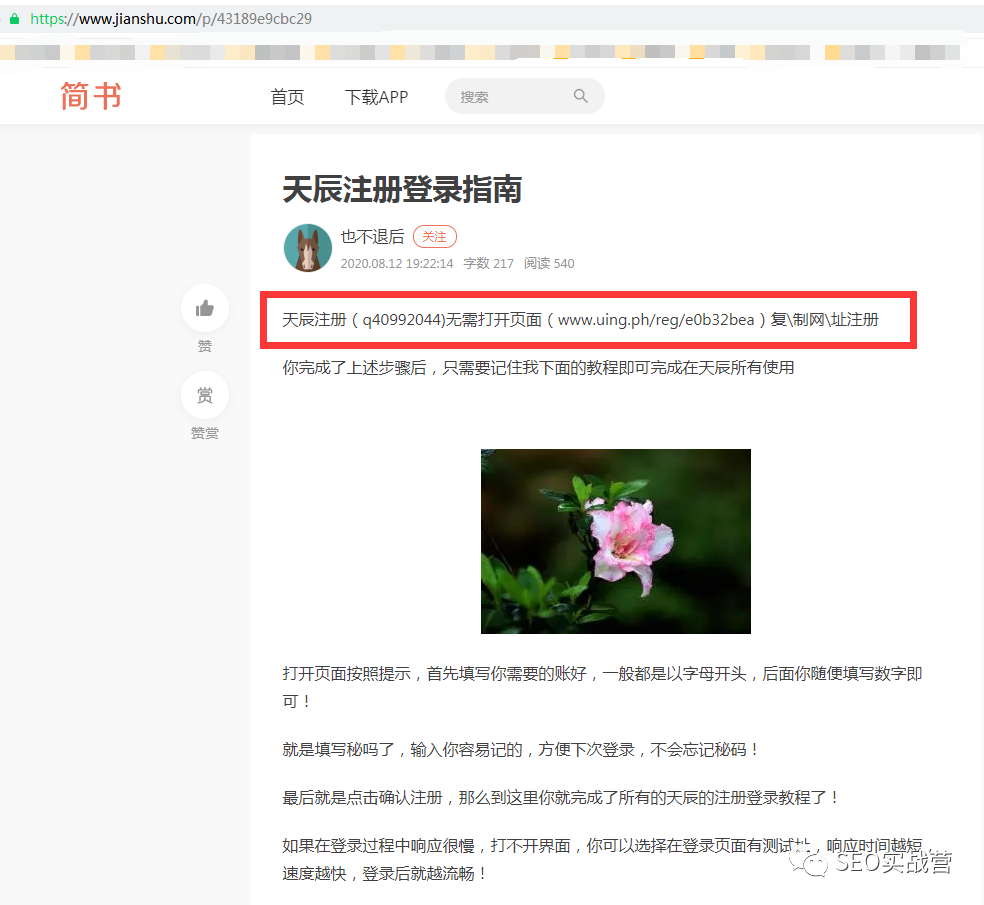Open the pink flower image
The image size is (984, 905).
(x=616, y=541)
